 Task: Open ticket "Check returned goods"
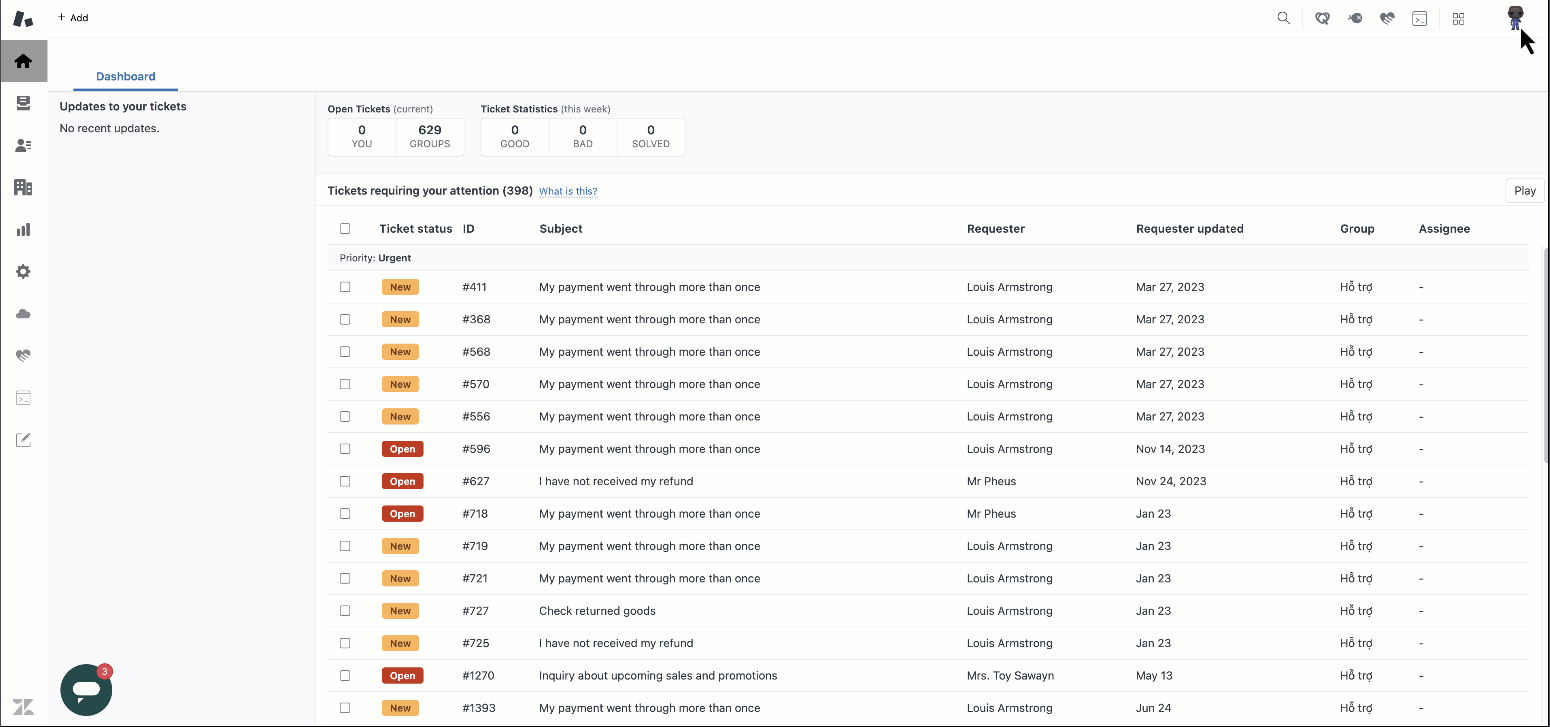(x=597, y=611)
